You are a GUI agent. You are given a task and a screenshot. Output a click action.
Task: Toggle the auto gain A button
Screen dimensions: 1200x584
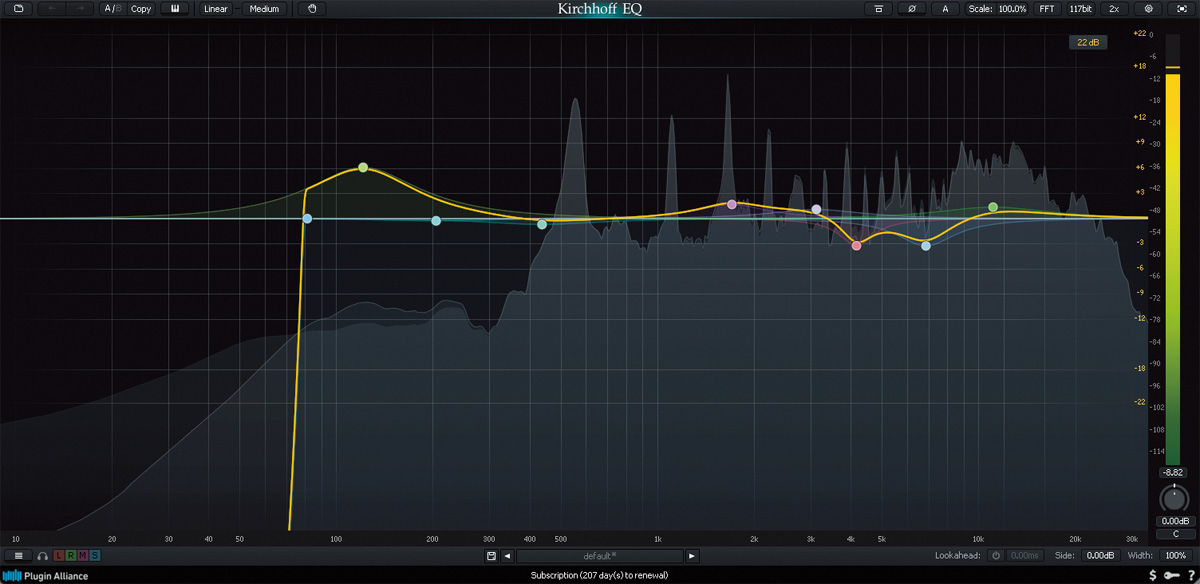point(945,9)
